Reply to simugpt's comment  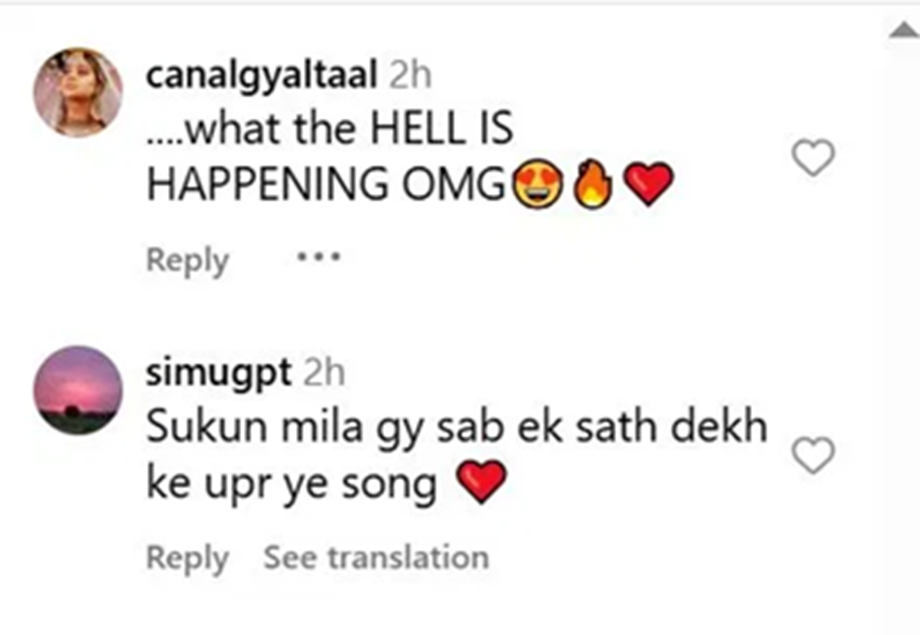[x=187, y=558]
